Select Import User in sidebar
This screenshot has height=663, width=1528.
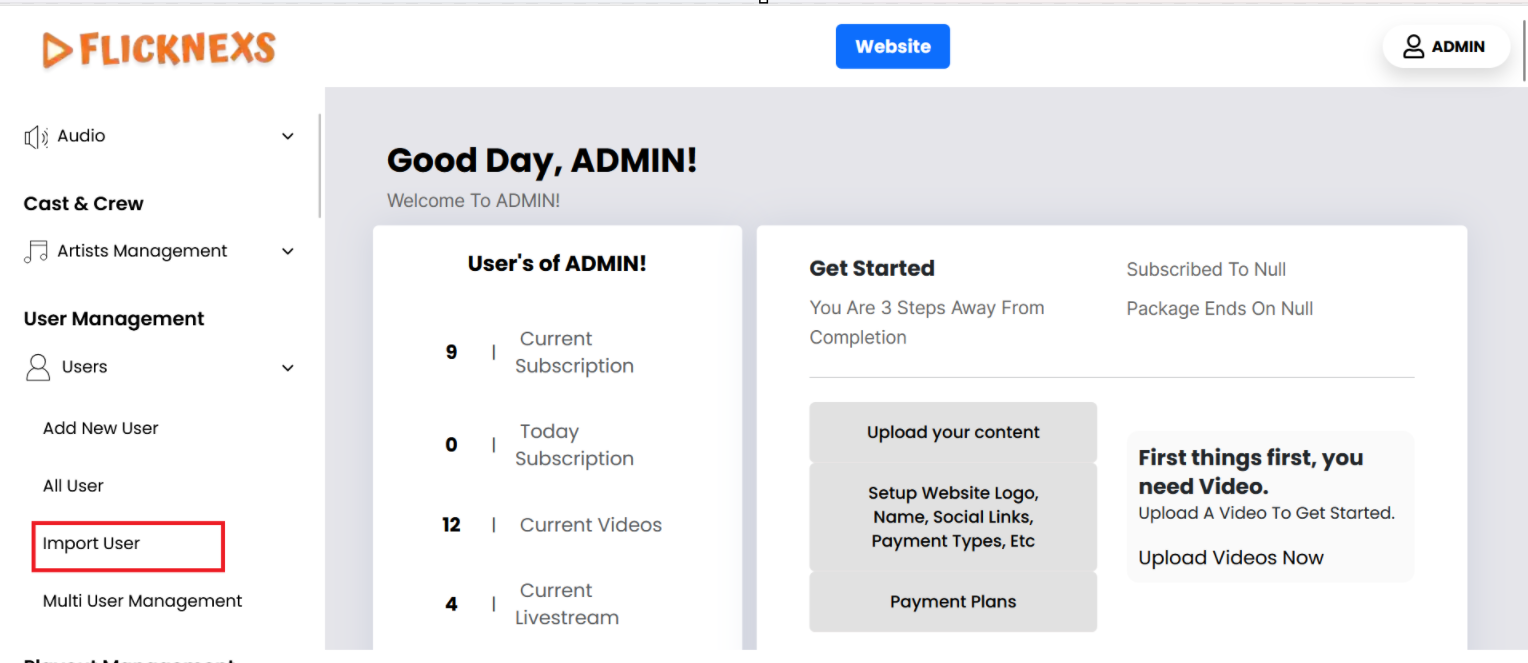click(92, 544)
